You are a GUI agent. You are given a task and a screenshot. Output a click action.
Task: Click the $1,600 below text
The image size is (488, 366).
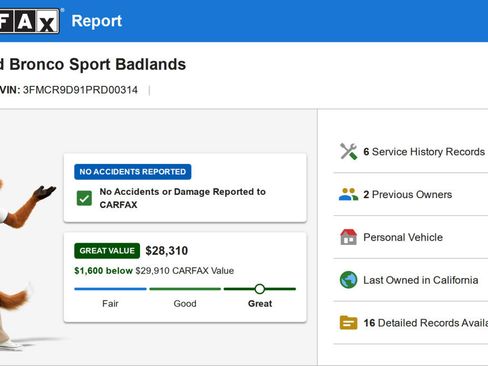pyautogui.click(x=103, y=270)
